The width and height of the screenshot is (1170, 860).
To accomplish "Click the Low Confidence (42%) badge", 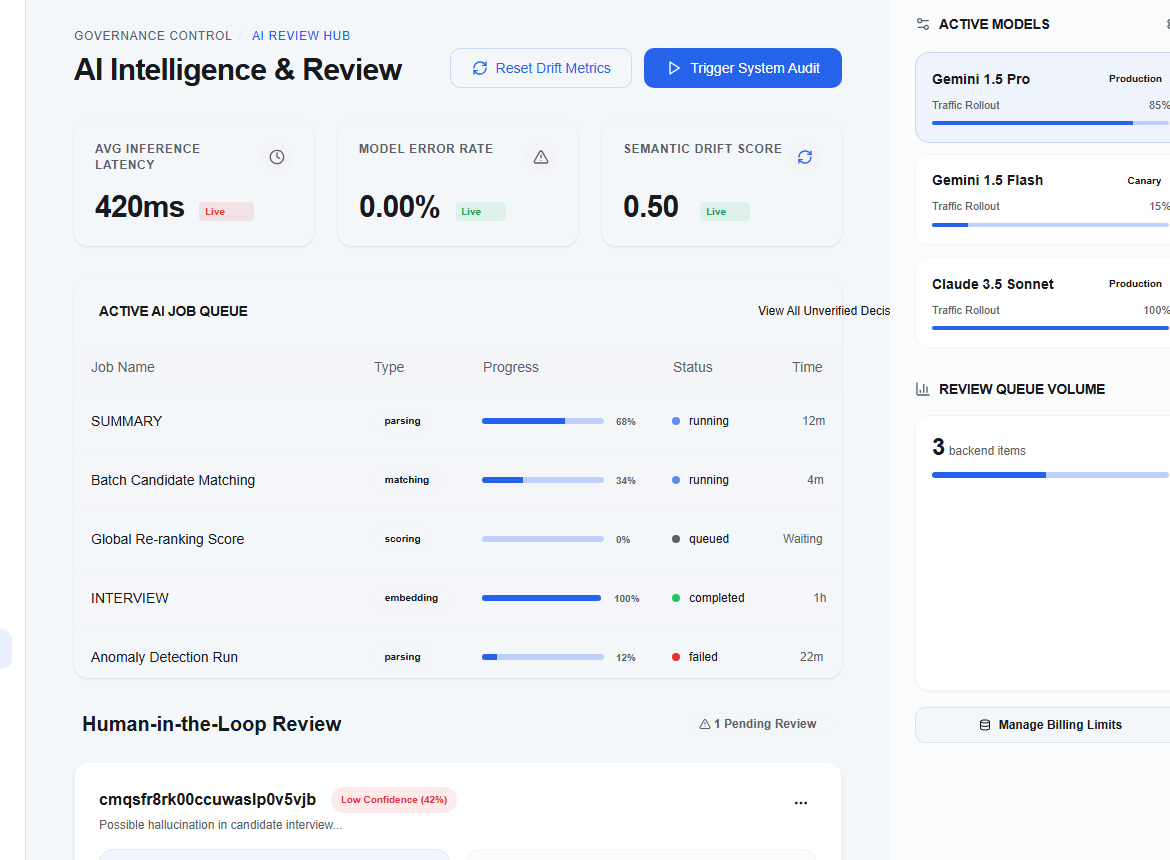I will coord(394,800).
